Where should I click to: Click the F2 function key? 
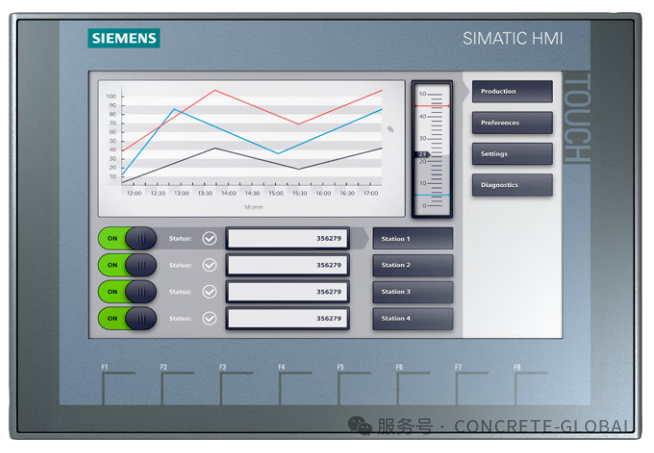coord(178,386)
